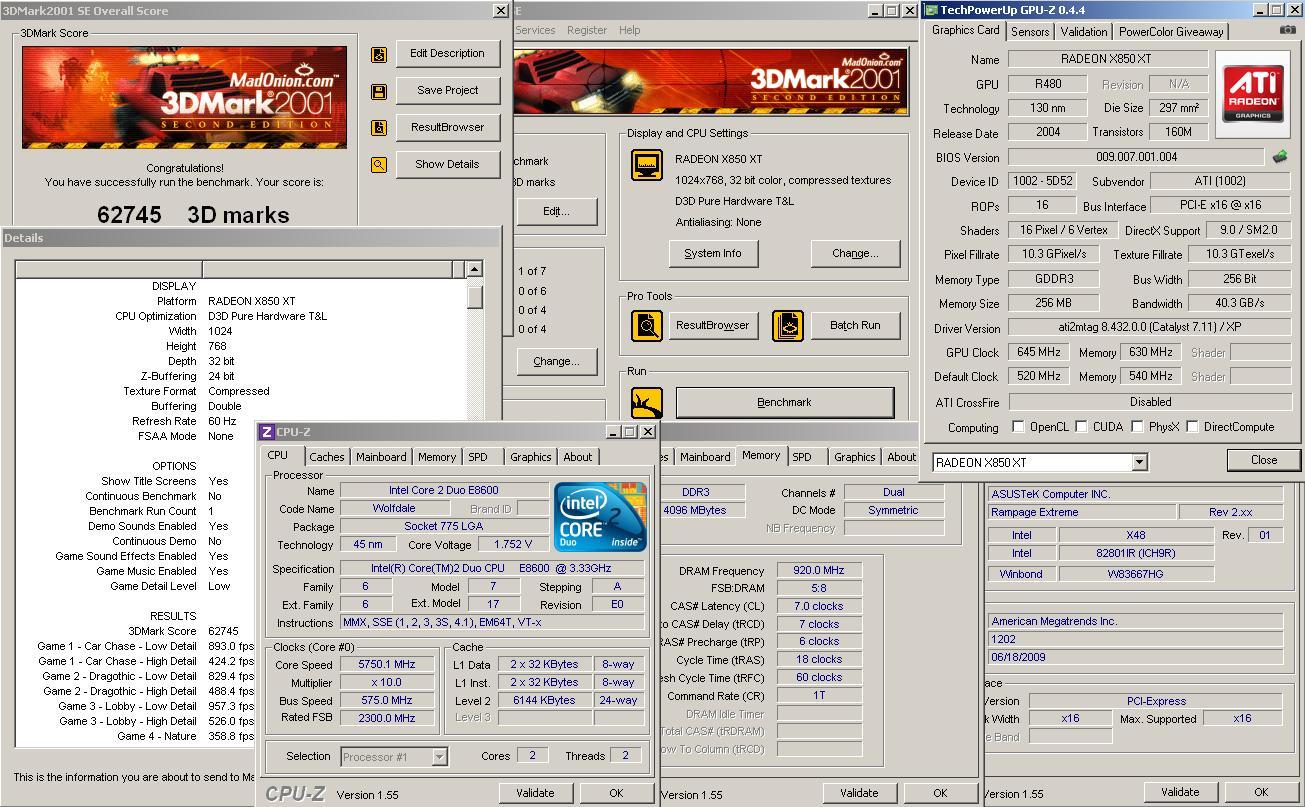Click the Save Project disk icon
This screenshot has width=1305, height=807.
coord(378,92)
